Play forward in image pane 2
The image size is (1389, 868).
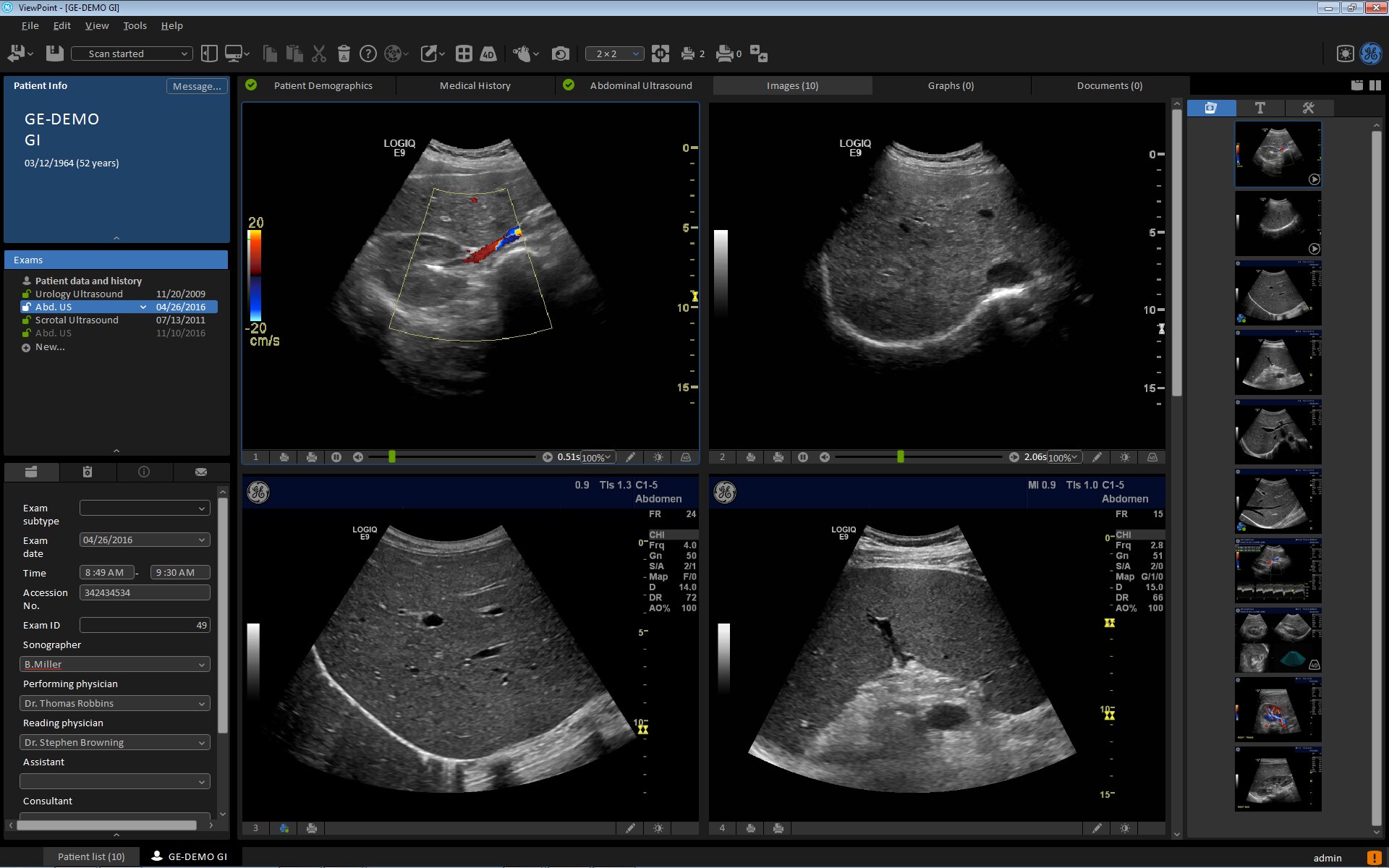tap(1014, 457)
